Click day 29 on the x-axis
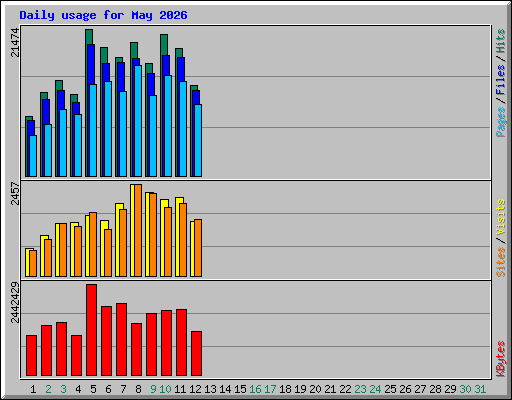The image size is (512, 400). pyautogui.click(x=450, y=389)
